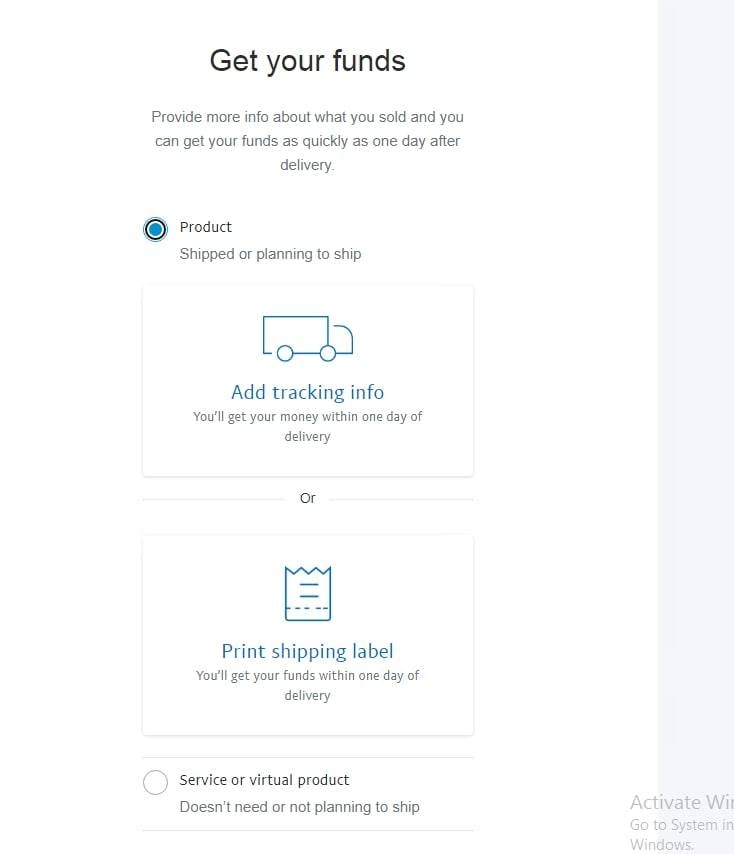Click the "Or" divider between cards
This screenshot has height=854, width=734.
(307, 498)
